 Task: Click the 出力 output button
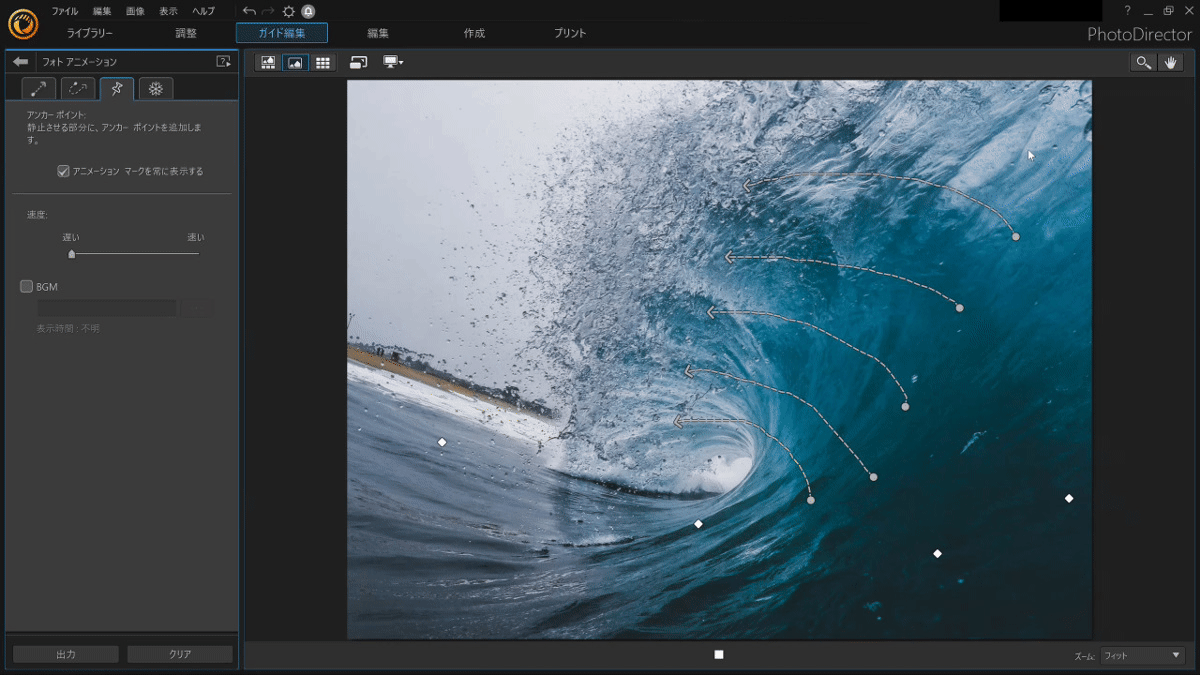click(x=64, y=653)
